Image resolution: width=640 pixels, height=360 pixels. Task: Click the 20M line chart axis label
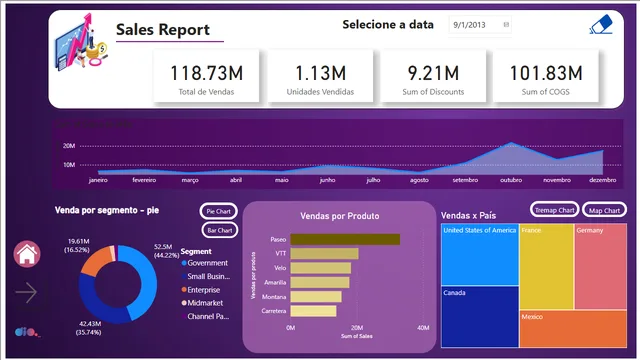pos(69,146)
